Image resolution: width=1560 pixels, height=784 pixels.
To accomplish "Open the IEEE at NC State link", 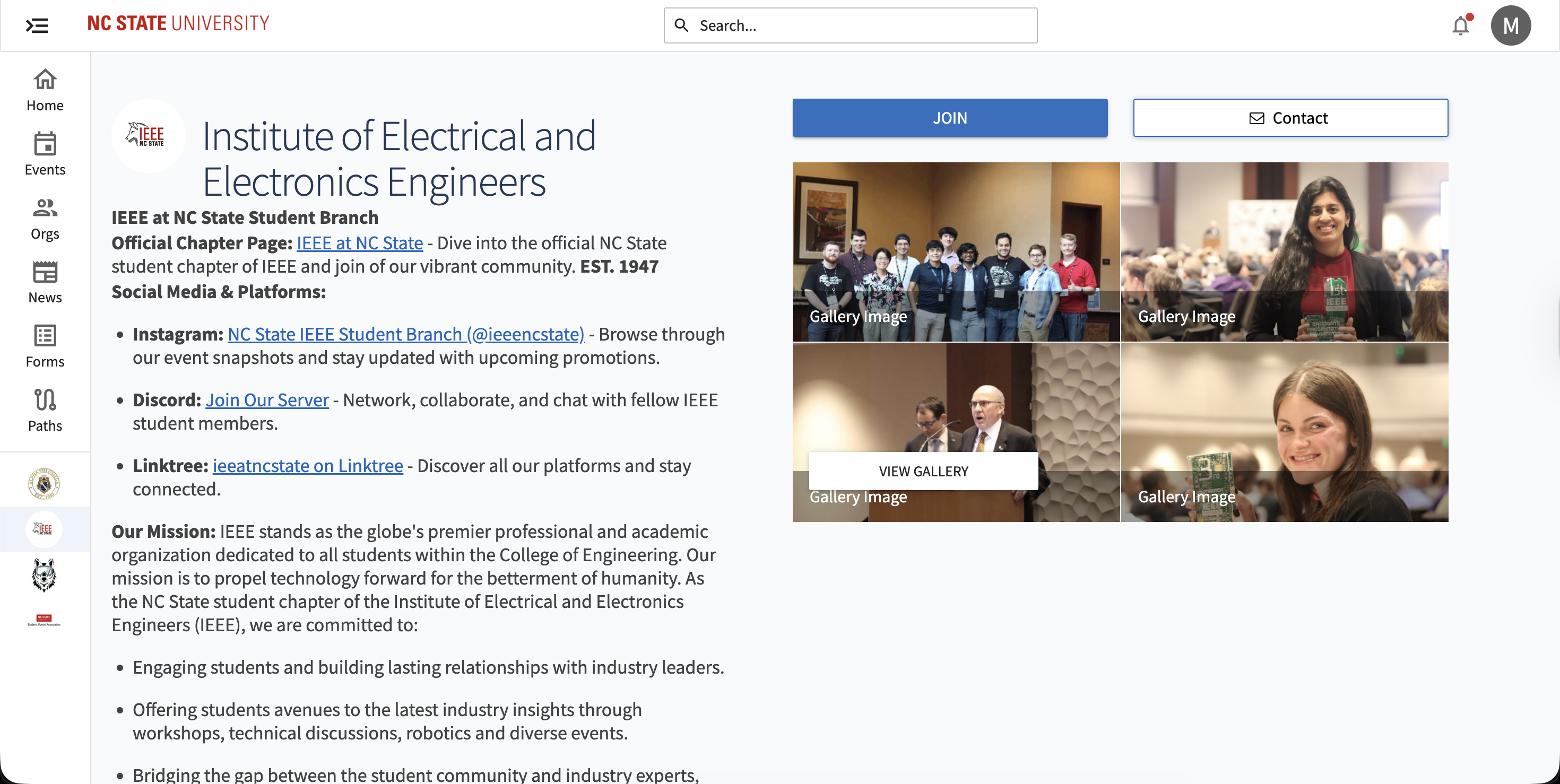I will coord(359,243).
